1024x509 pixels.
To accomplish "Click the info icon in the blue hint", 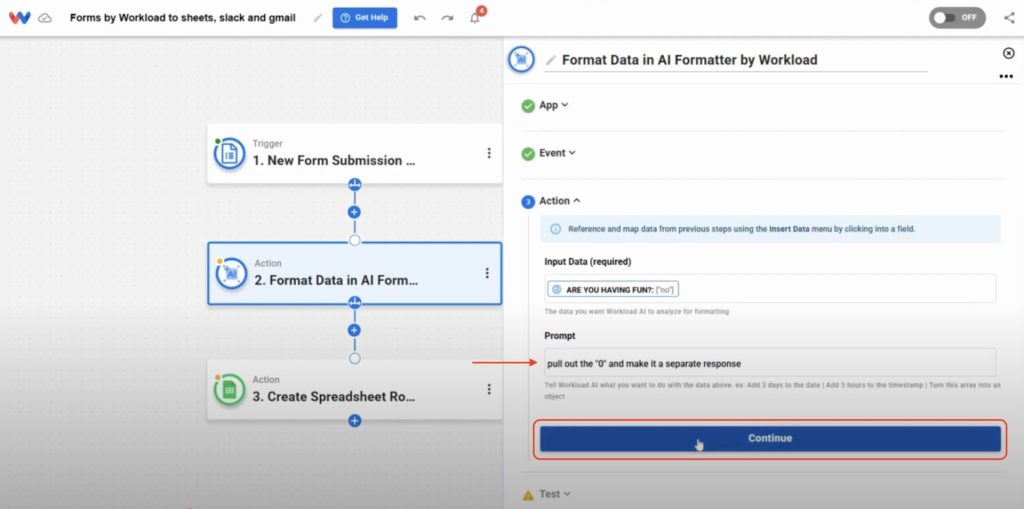I will click(x=555, y=229).
